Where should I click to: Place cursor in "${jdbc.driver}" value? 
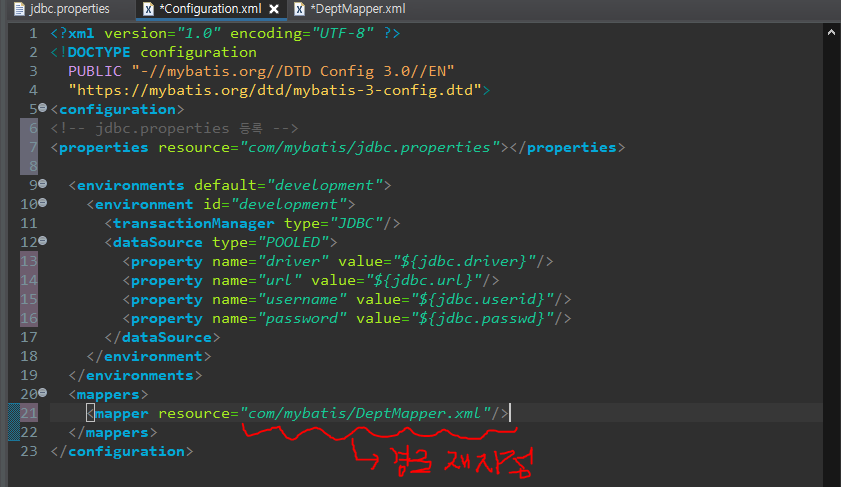pos(464,261)
